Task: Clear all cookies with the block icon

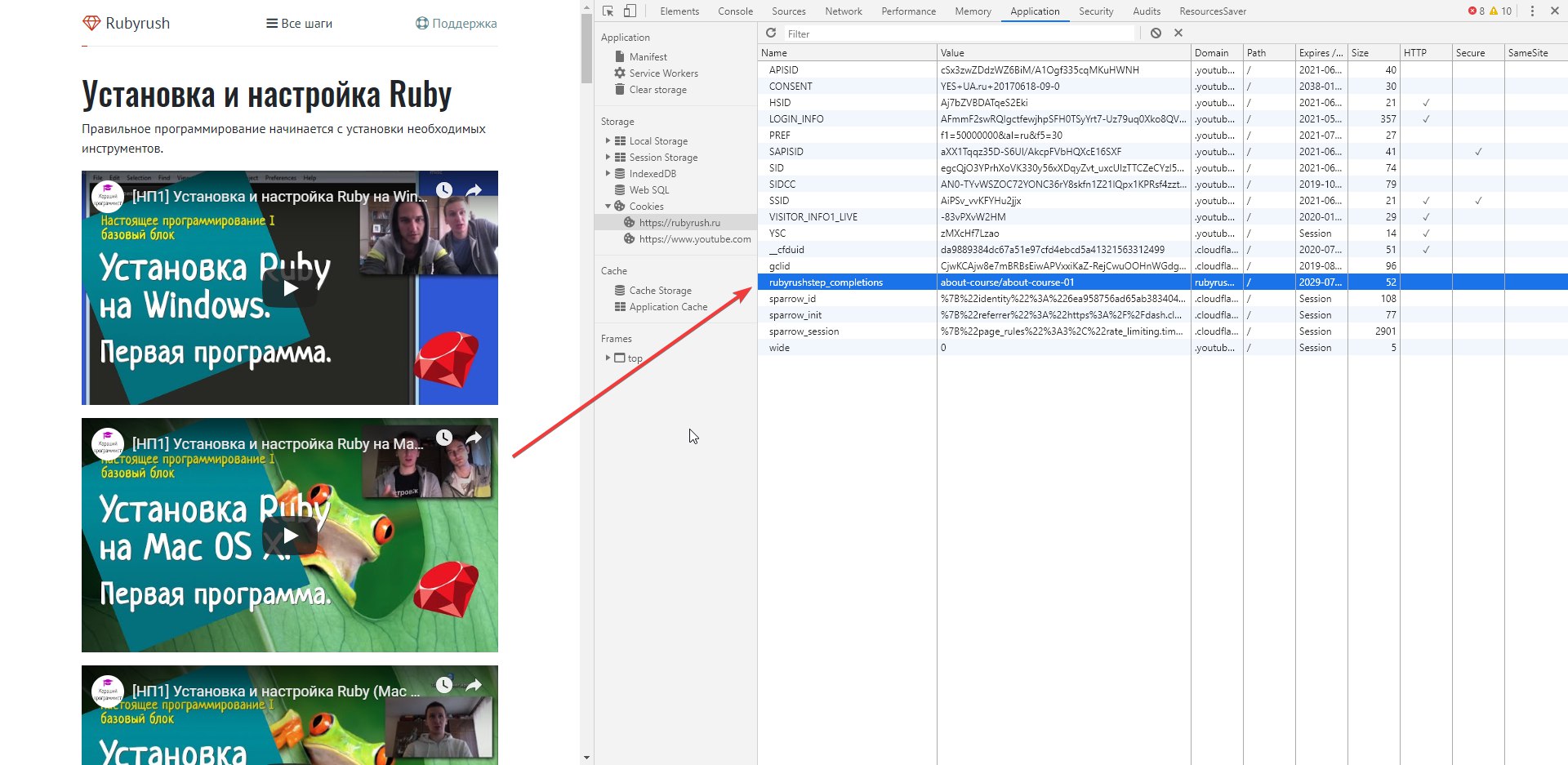Action: (1156, 33)
